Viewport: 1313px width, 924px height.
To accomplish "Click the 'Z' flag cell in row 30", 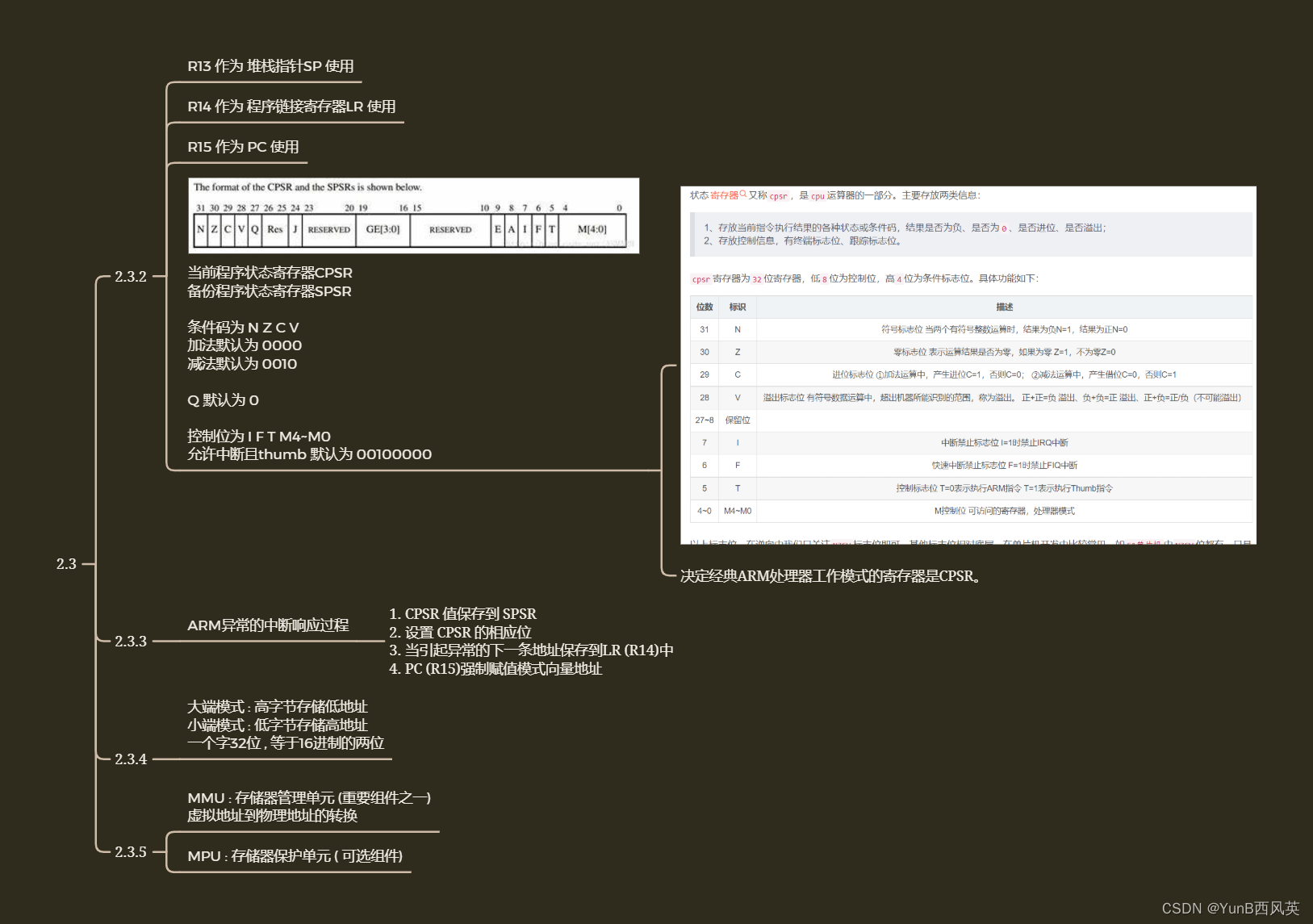I will click(x=738, y=352).
